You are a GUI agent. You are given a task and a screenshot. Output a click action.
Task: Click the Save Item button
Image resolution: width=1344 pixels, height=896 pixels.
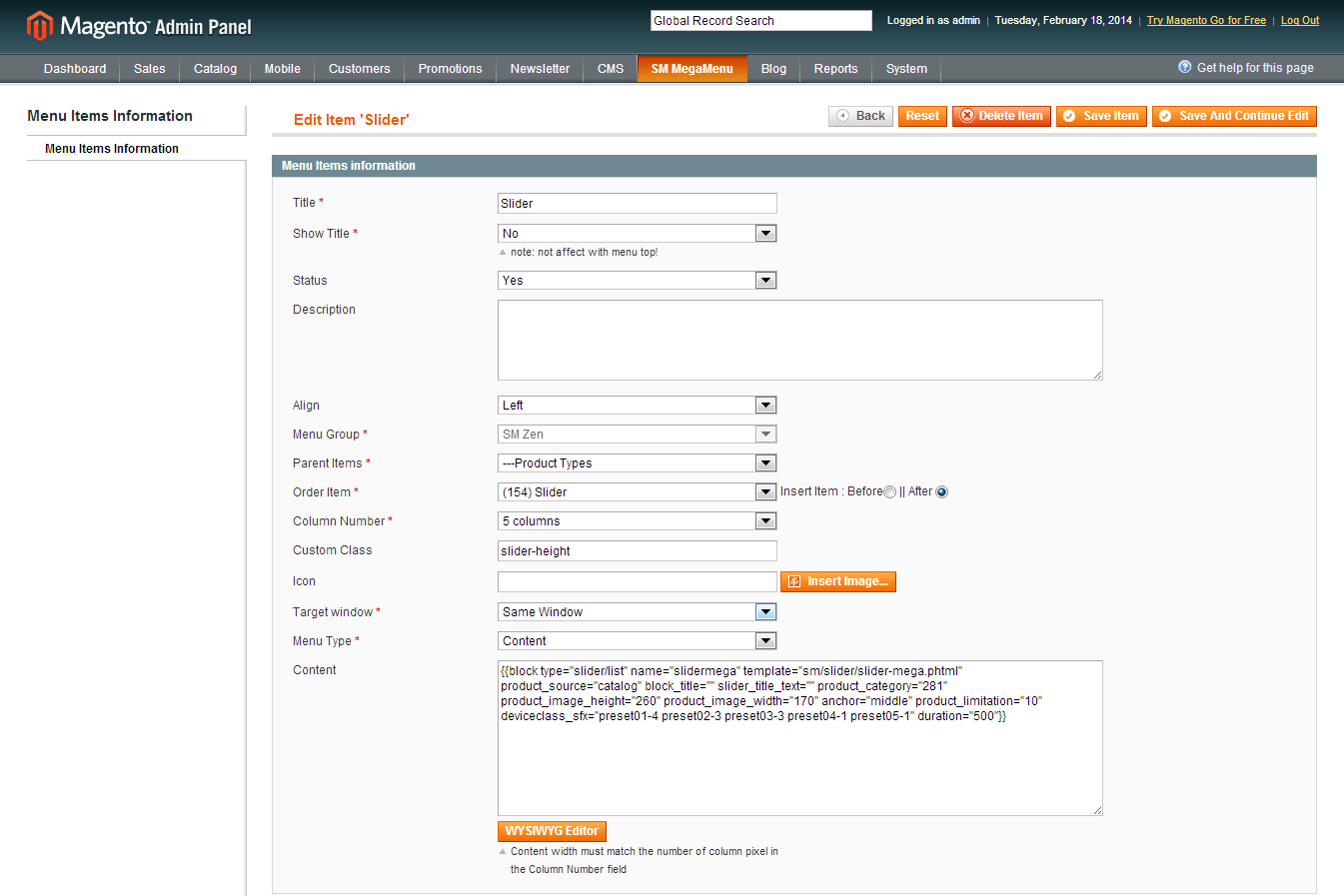pyautogui.click(x=1101, y=116)
